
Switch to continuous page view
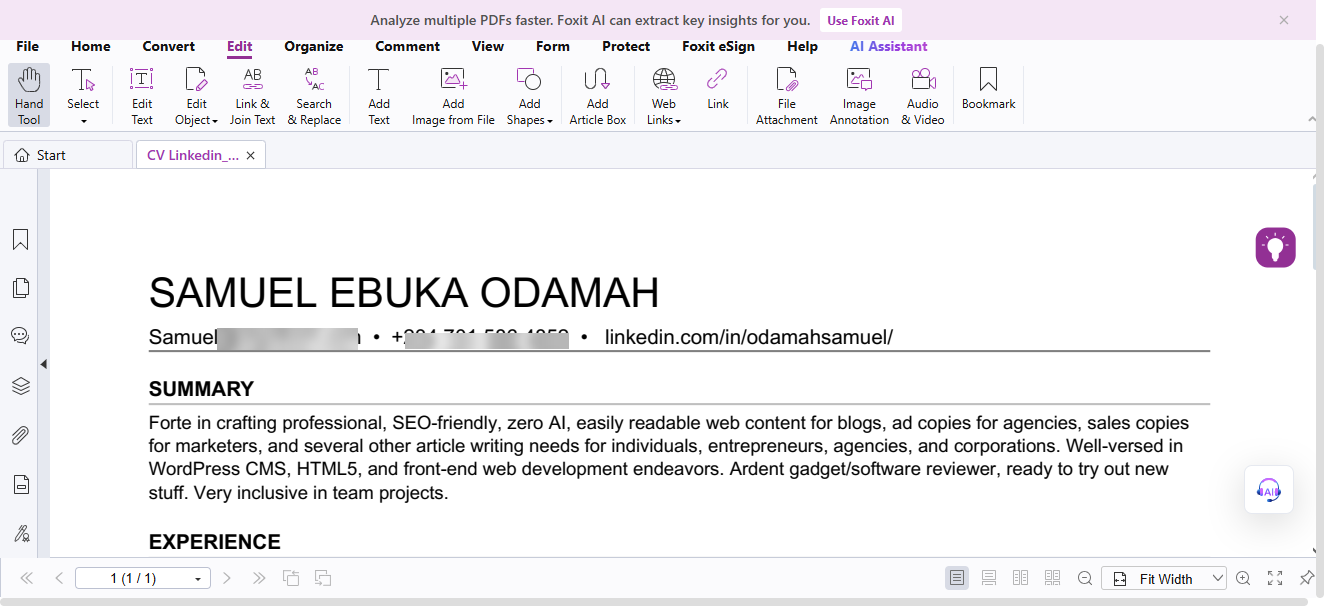click(x=989, y=578)
